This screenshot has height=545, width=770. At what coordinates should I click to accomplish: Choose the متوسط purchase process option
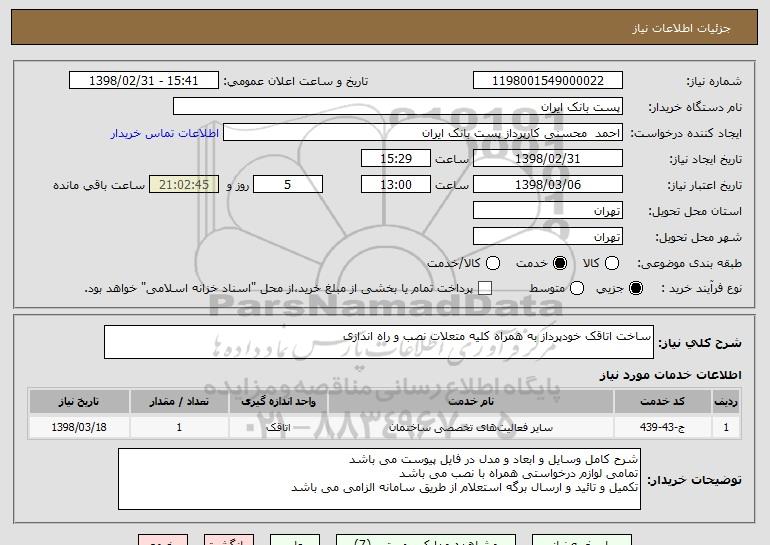(577, 288)
